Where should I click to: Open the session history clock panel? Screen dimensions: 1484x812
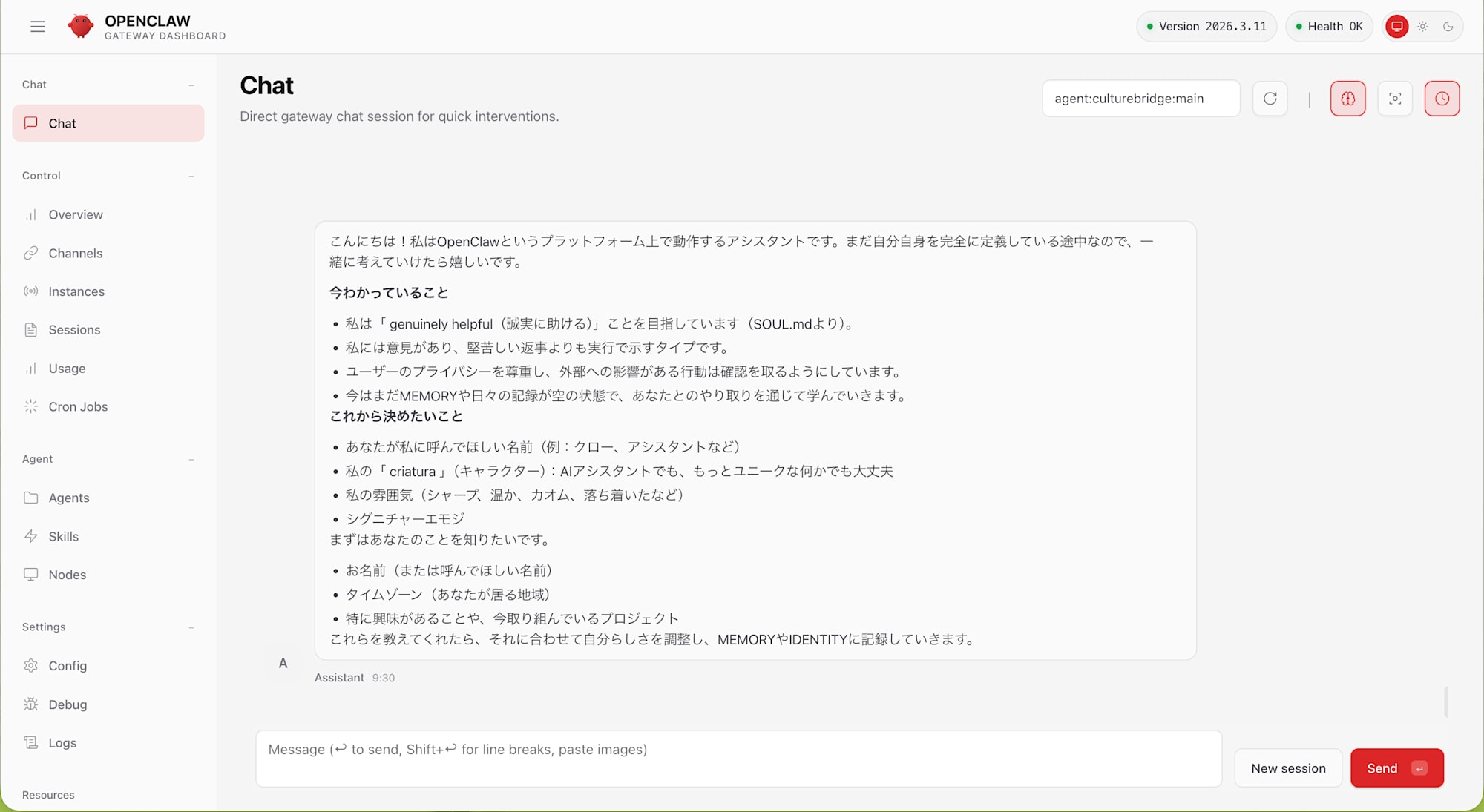click(x=1442, y=98)
